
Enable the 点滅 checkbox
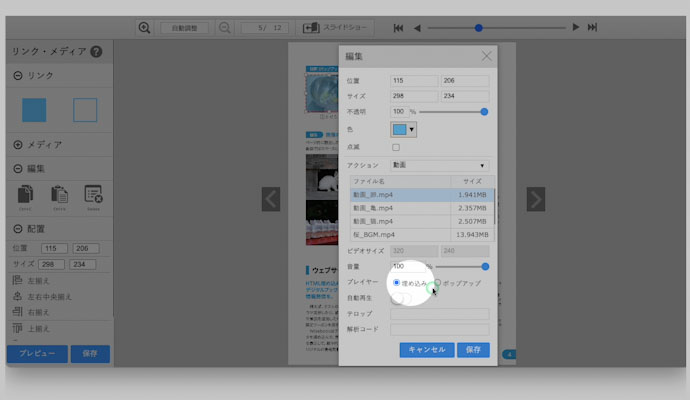click(x=395, y=147)
